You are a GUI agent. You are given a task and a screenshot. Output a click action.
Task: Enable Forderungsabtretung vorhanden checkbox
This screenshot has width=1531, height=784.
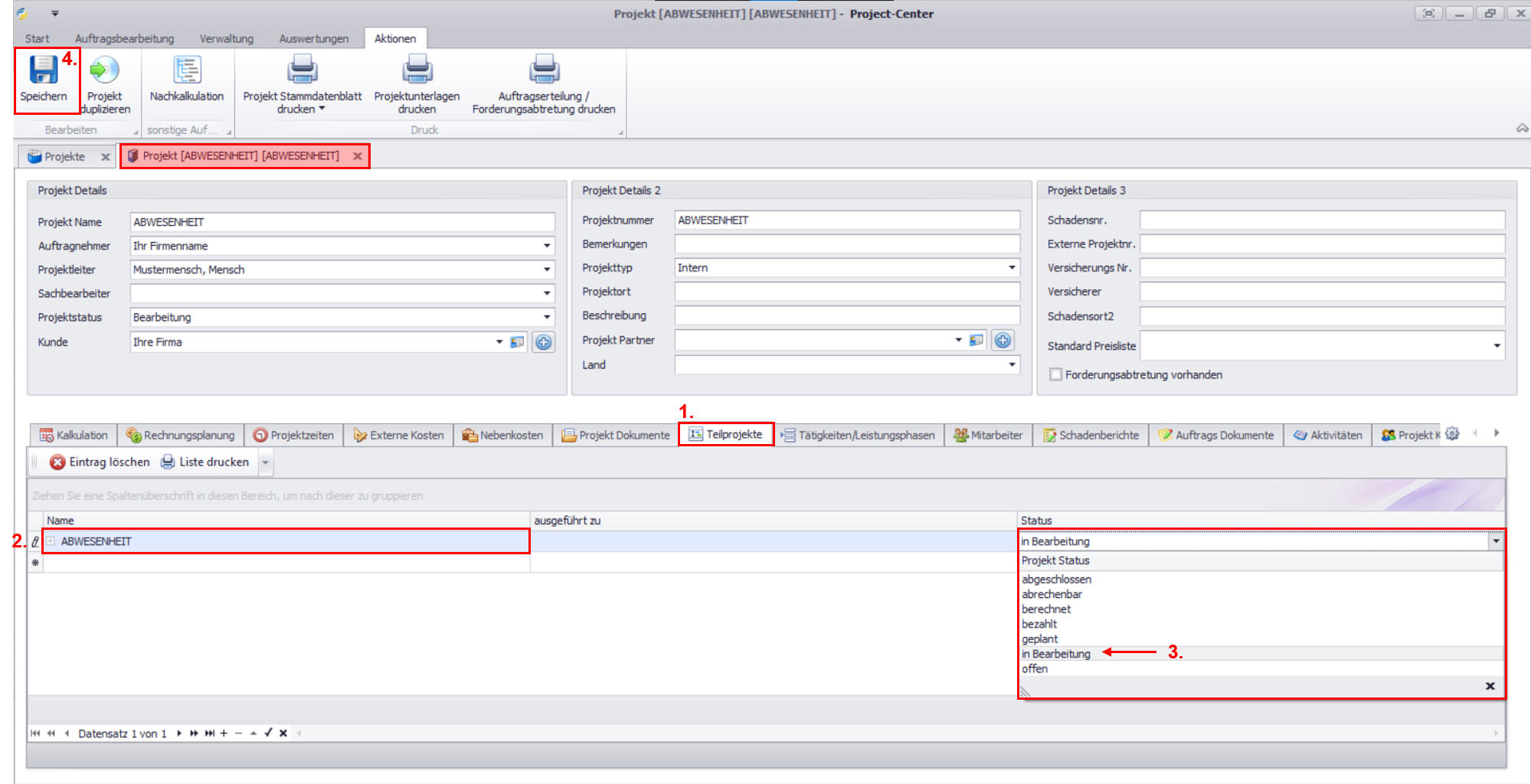1056,374
